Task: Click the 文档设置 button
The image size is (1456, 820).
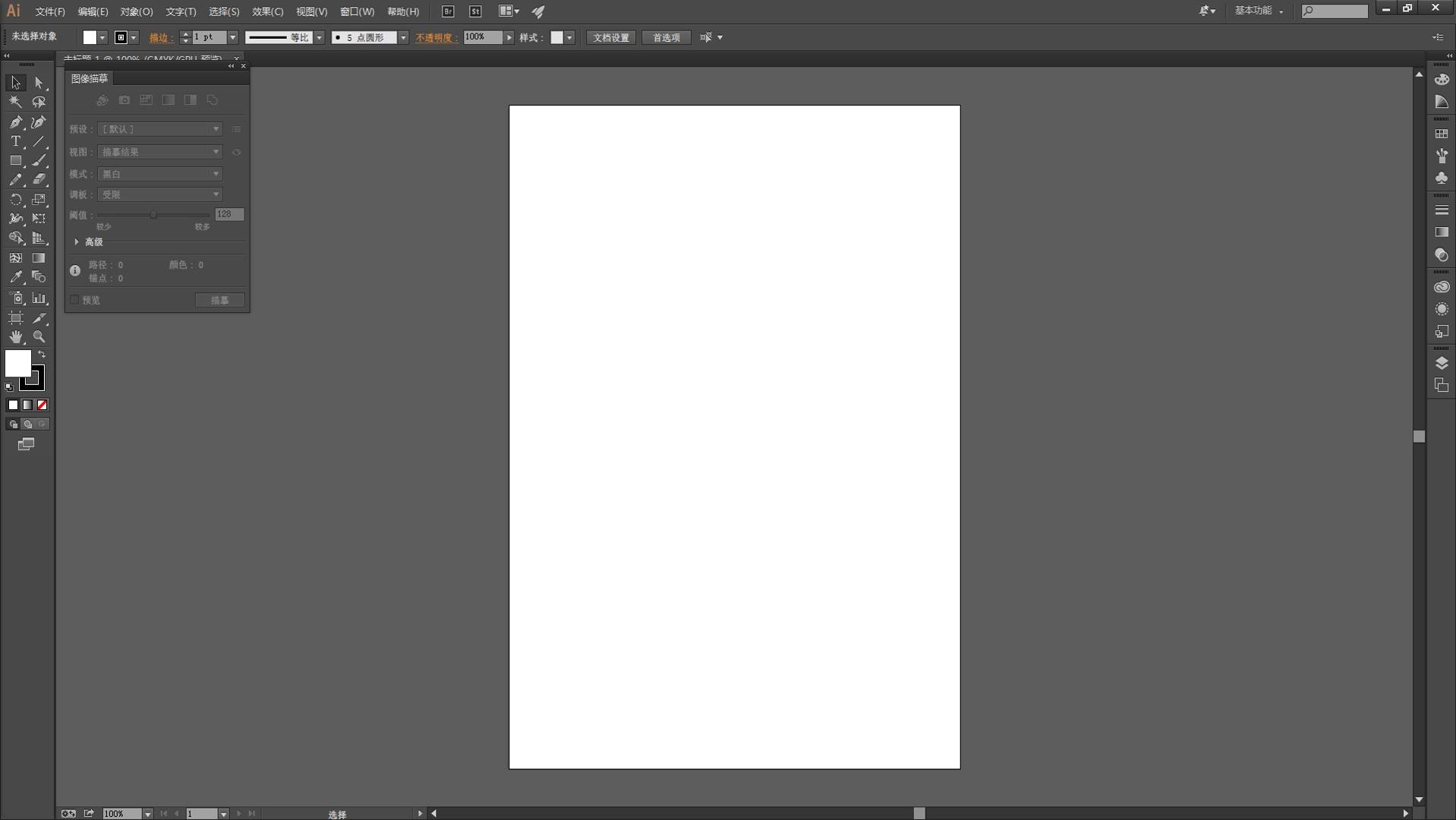Action: tap(610, 37)
